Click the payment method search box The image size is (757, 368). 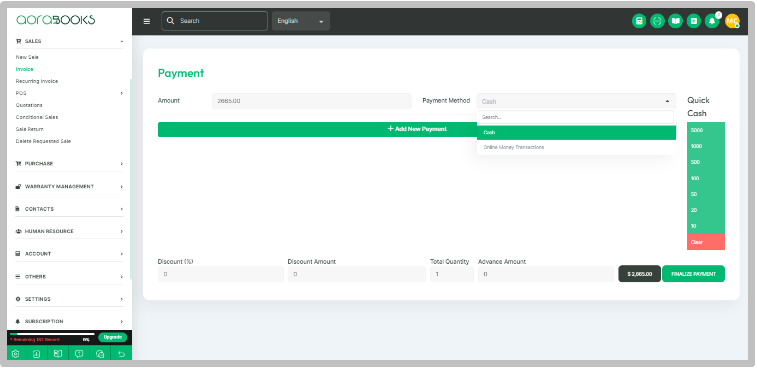[x=575, y=117]
